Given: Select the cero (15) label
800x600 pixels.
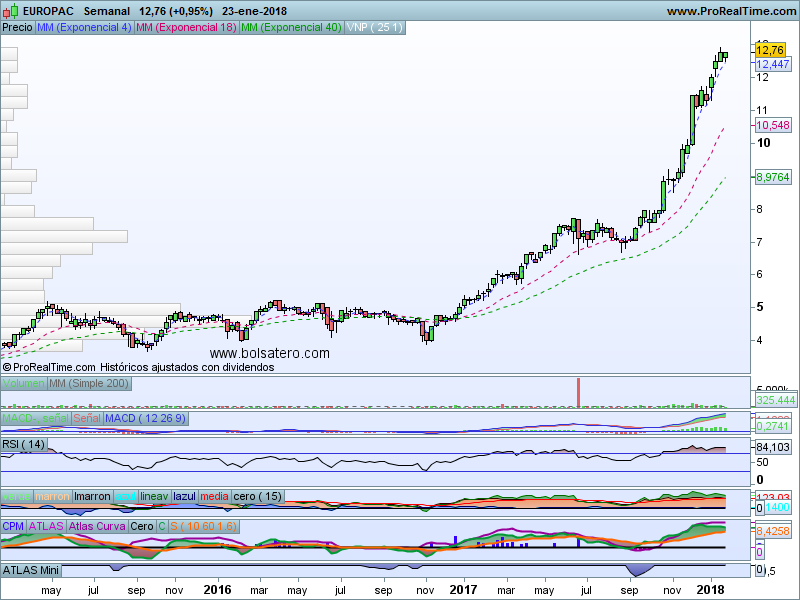Looking at the screenshot, I should (x=258, y=496).
